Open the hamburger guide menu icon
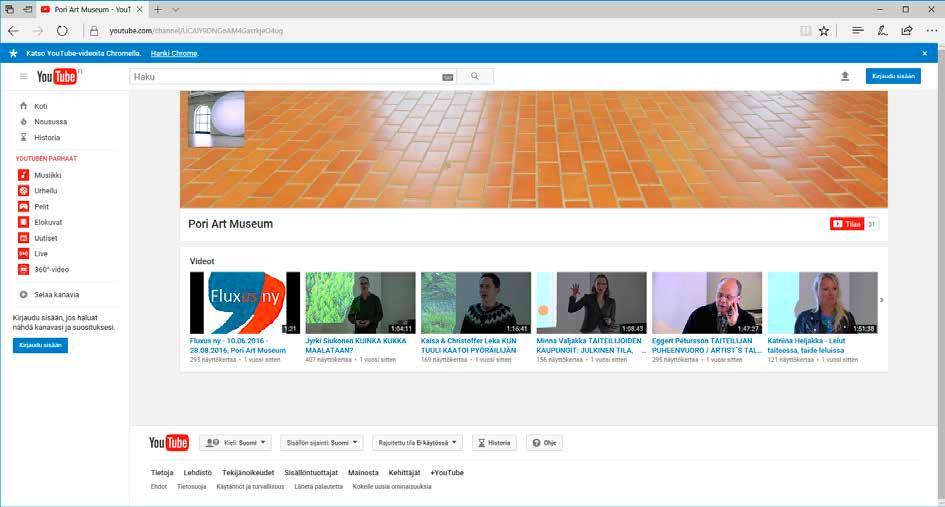 click(24, 77)
